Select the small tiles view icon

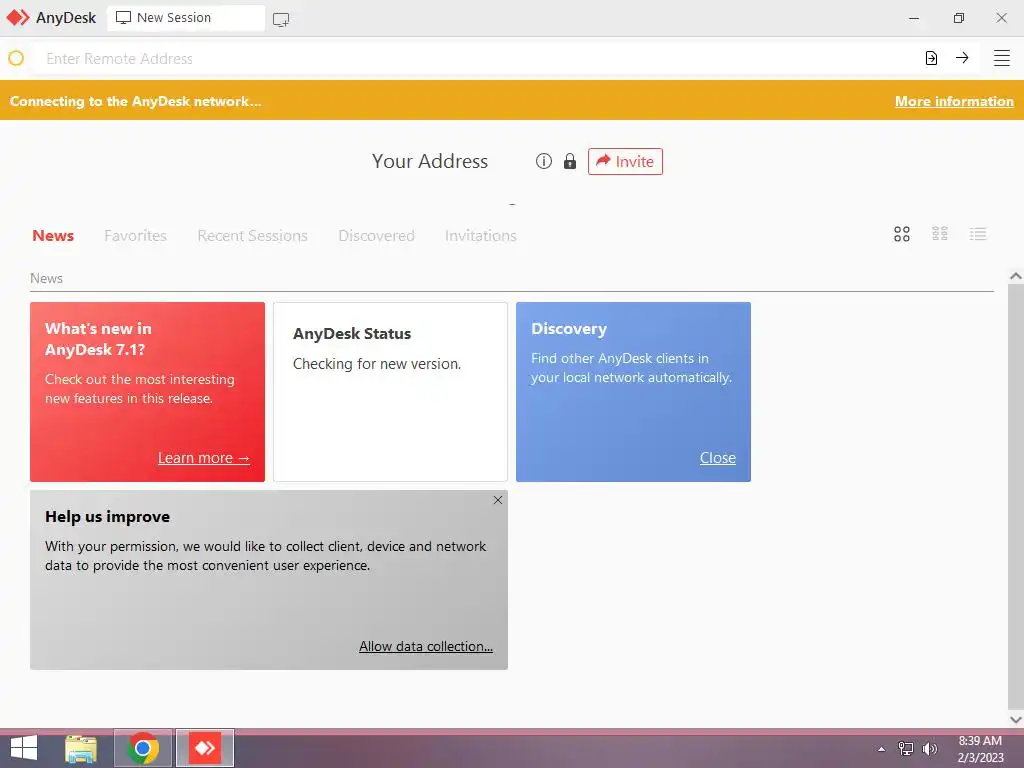940,234
